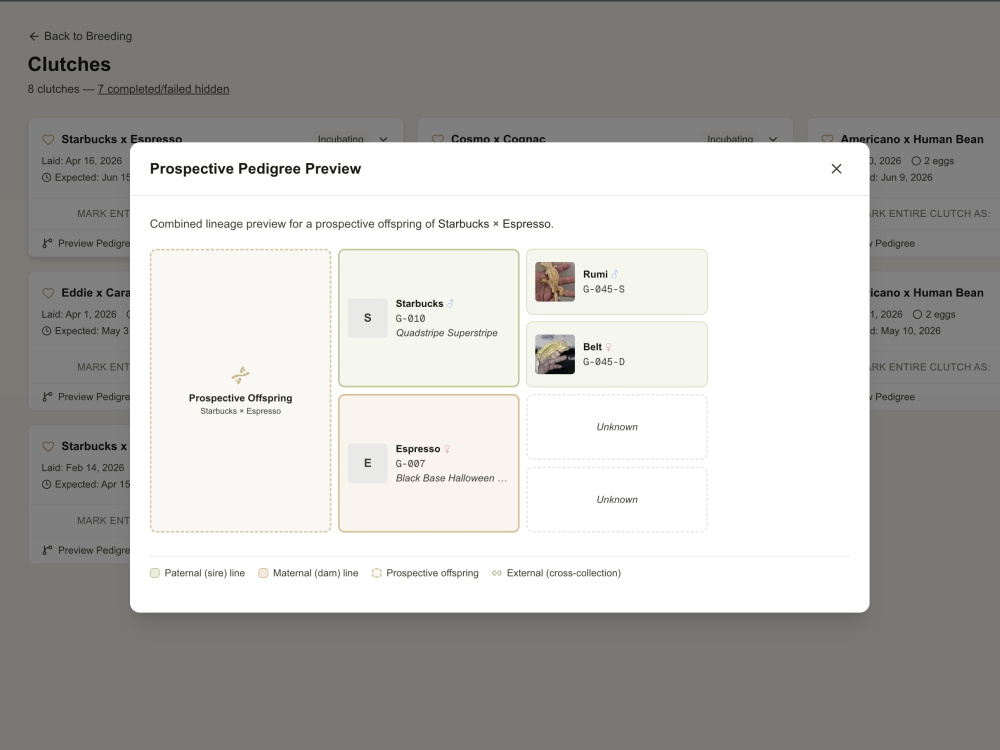
Task: Click clock icon beside Expected: Jun 15
Action: tap(47, 177)
